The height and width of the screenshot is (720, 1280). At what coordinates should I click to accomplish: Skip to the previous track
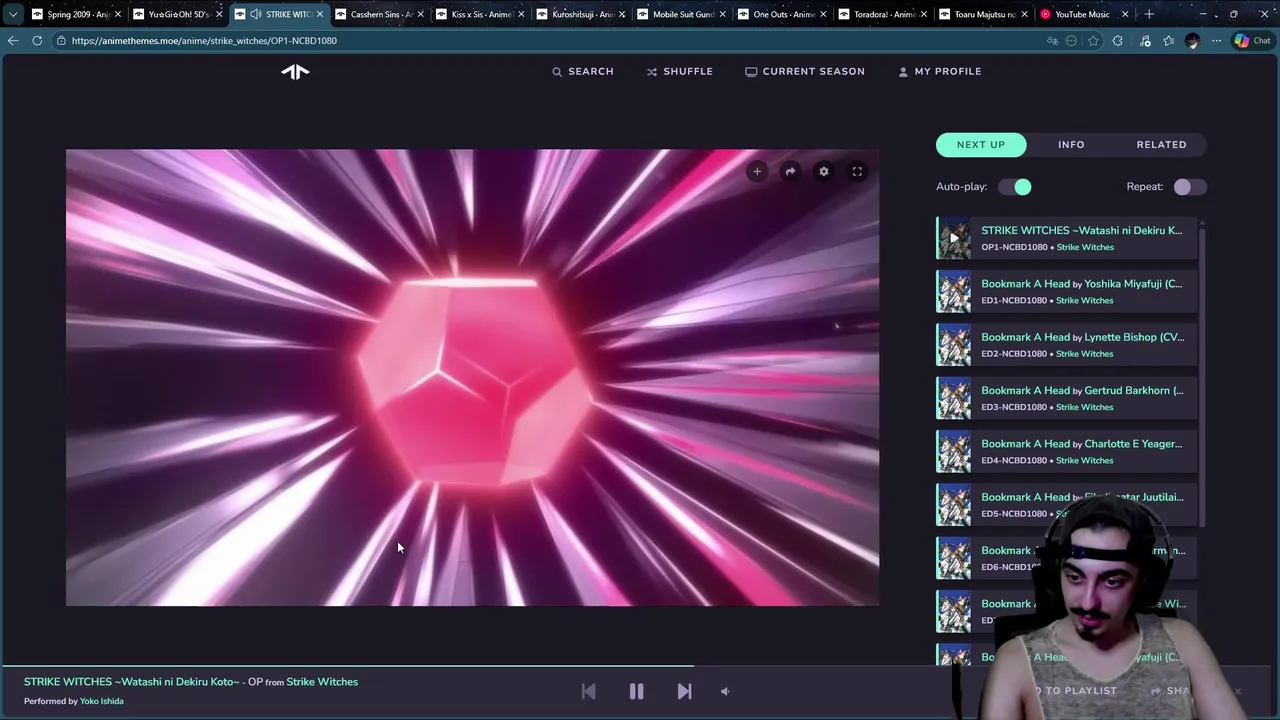click(588, 691)
